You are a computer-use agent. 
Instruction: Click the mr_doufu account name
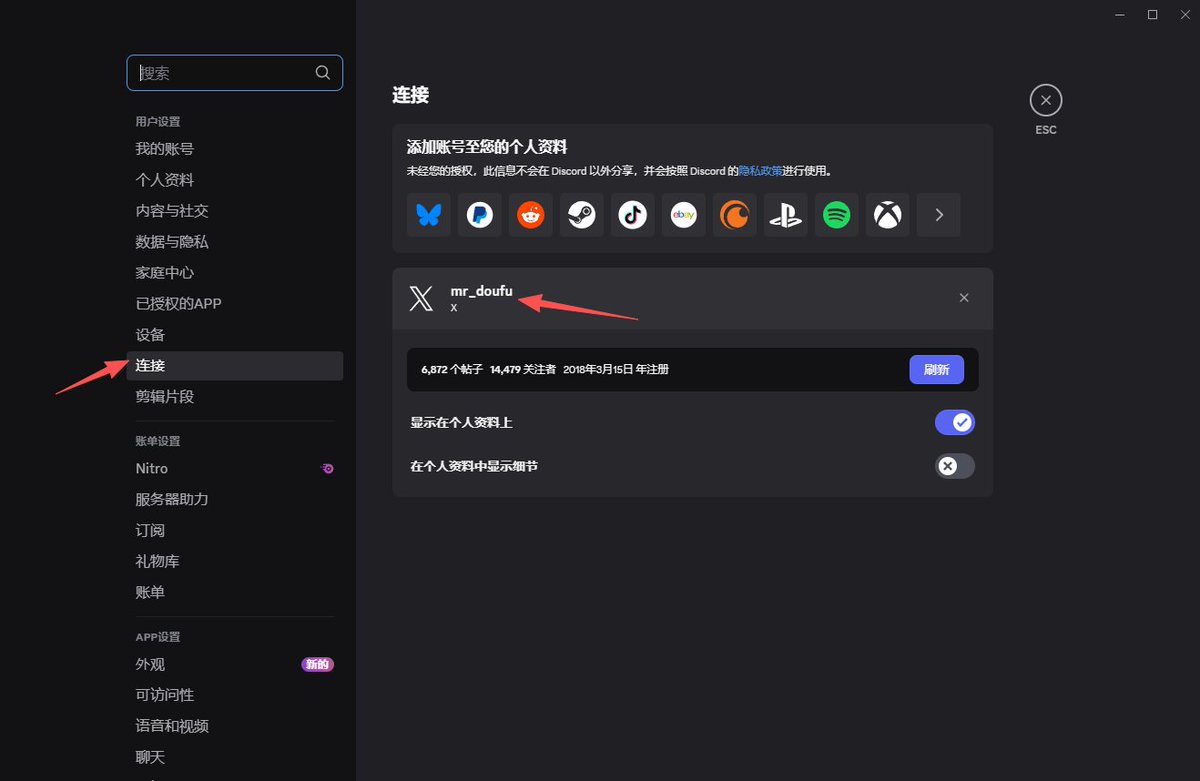tap(481, 291)
